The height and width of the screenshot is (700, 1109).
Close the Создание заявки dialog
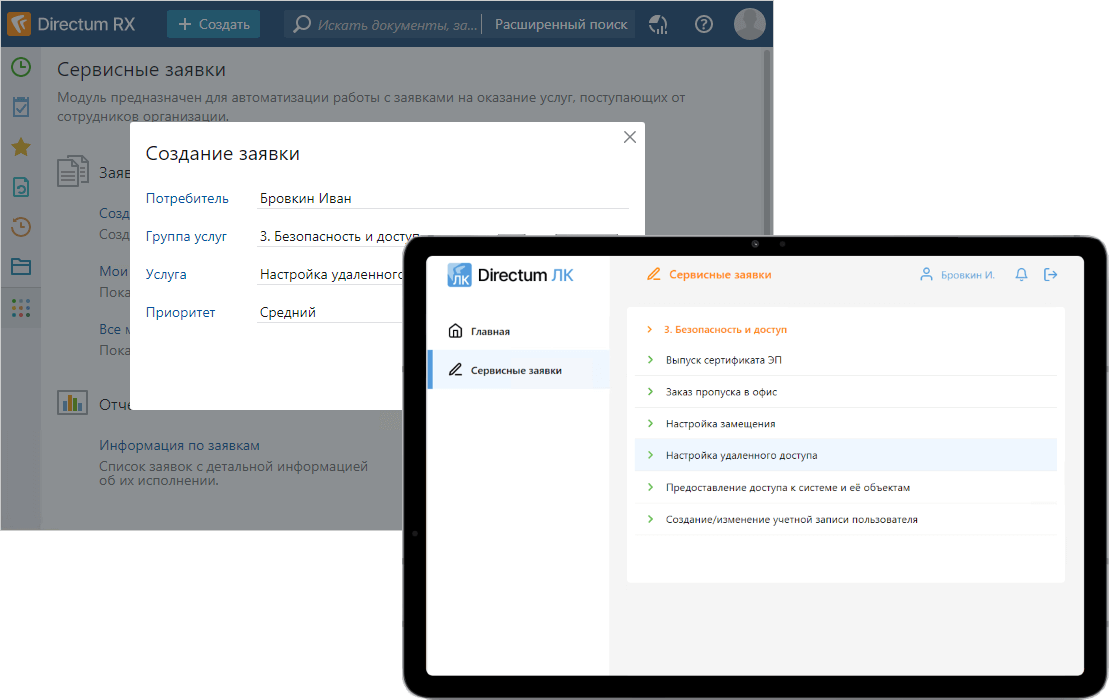pos(629,137)
